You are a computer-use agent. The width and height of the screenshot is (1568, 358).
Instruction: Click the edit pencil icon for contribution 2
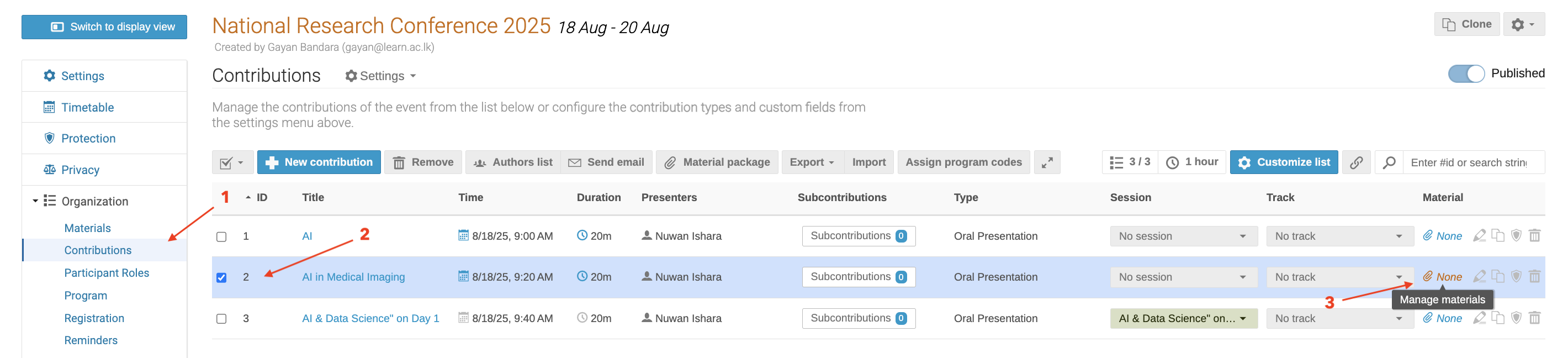1479,277
